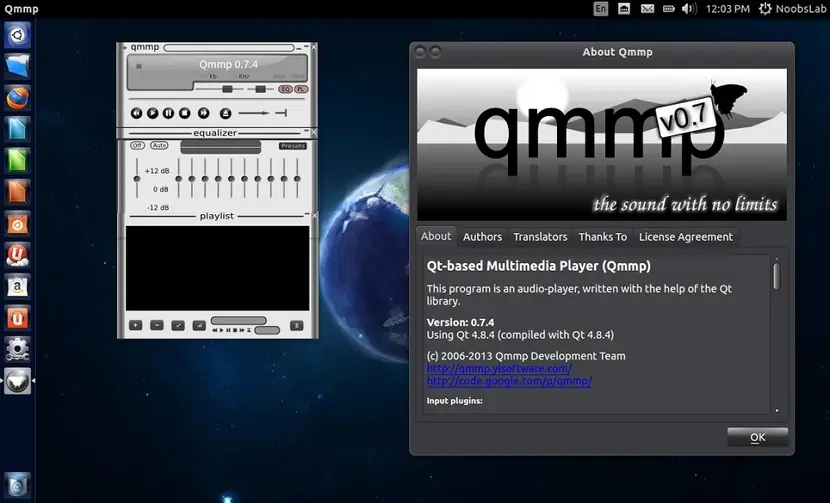Click the "Version: 0.7.4" text

(x=461, y=322)
